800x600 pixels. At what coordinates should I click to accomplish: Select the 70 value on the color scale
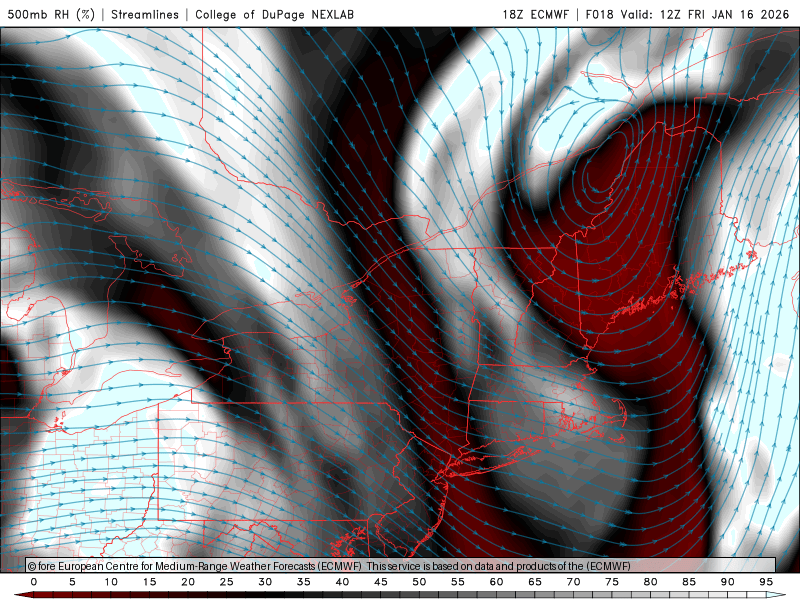tap(573, 582)
